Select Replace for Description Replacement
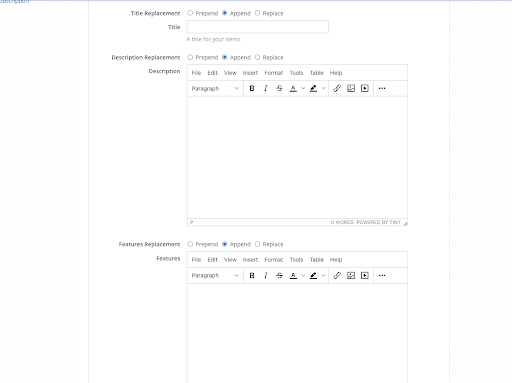 tap(257, 57)
